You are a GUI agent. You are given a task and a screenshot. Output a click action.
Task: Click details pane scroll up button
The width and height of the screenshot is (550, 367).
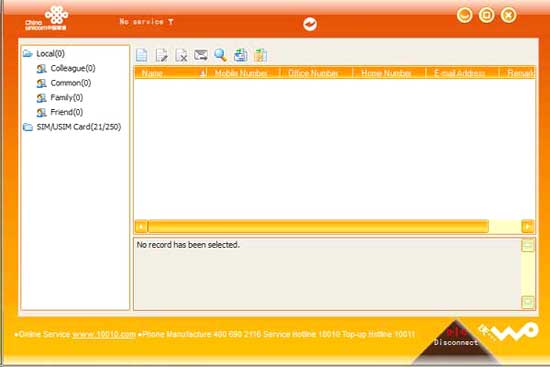tap(528, 245)
